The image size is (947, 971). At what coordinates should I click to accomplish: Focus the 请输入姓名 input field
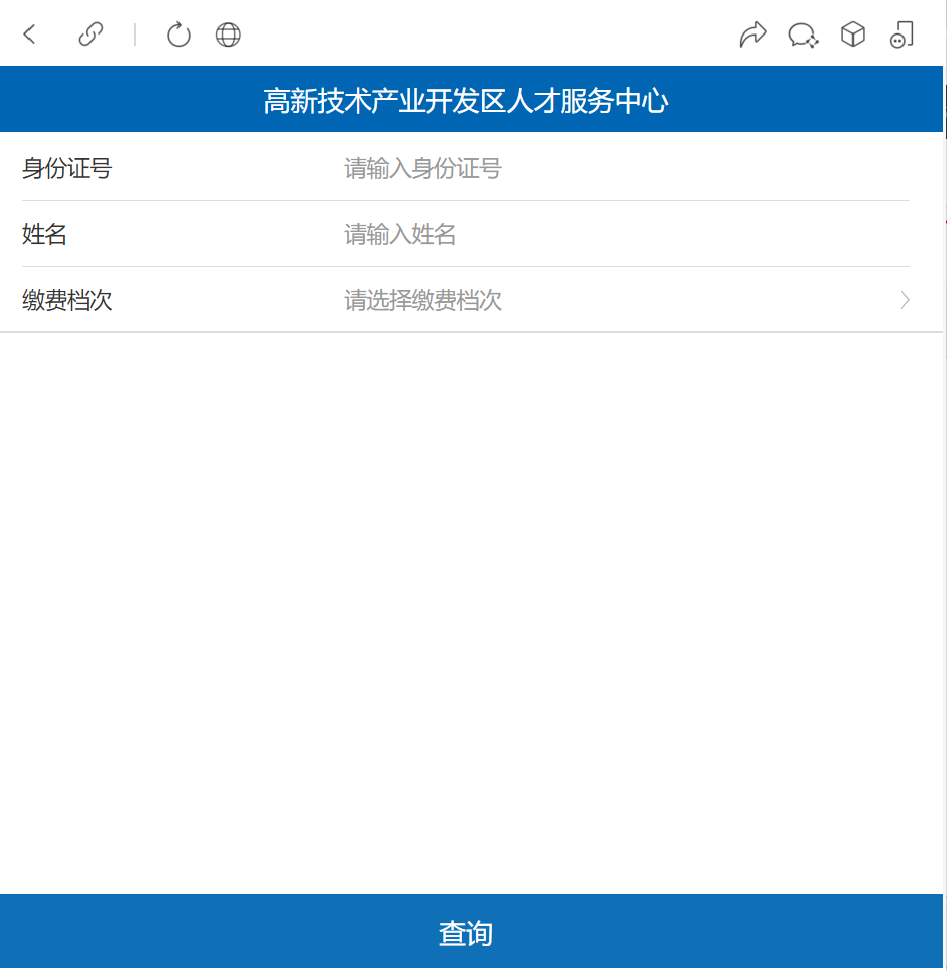400,234
